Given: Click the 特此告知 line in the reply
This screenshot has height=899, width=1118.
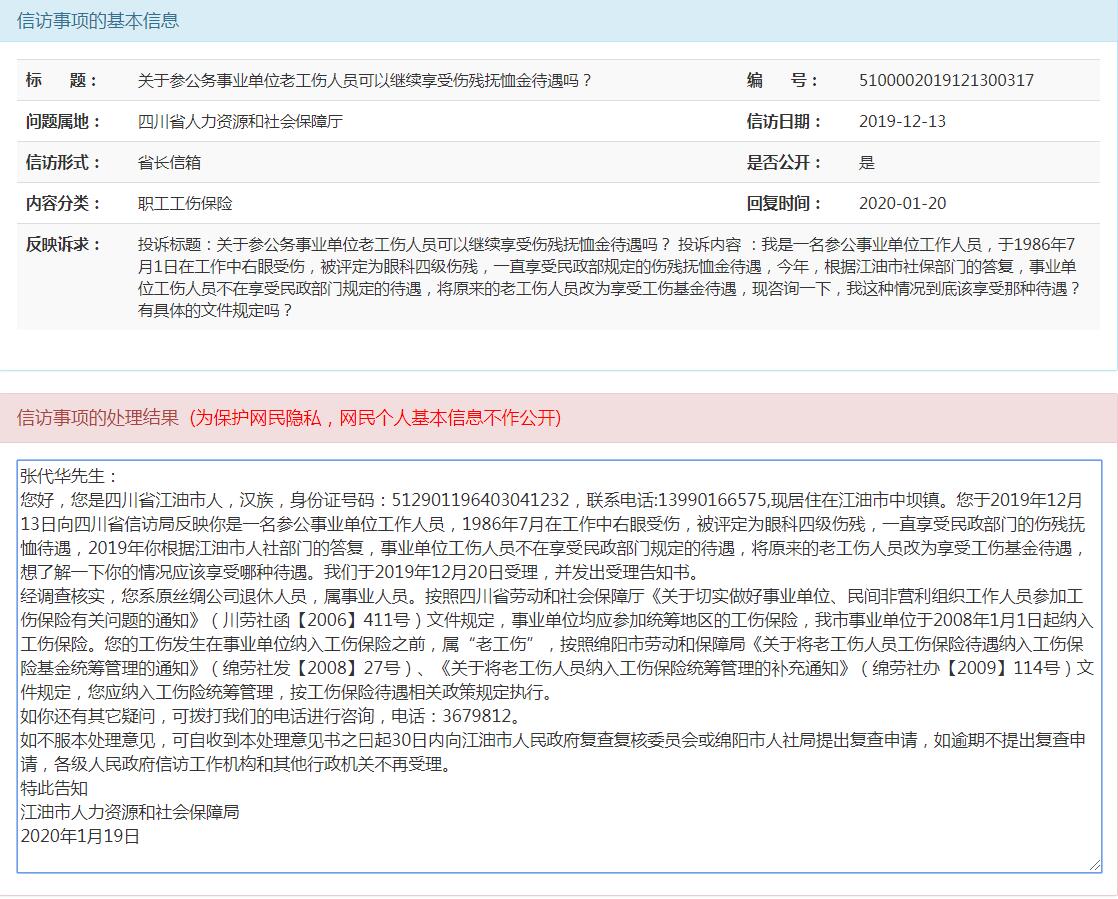Looking at the screenshot, I should point(54,788).
